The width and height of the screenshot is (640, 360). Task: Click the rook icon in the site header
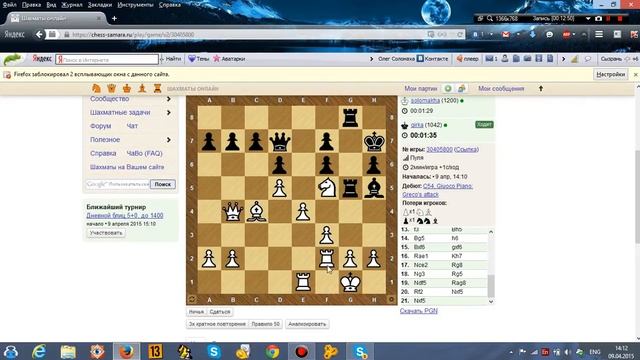pos(158,88)
